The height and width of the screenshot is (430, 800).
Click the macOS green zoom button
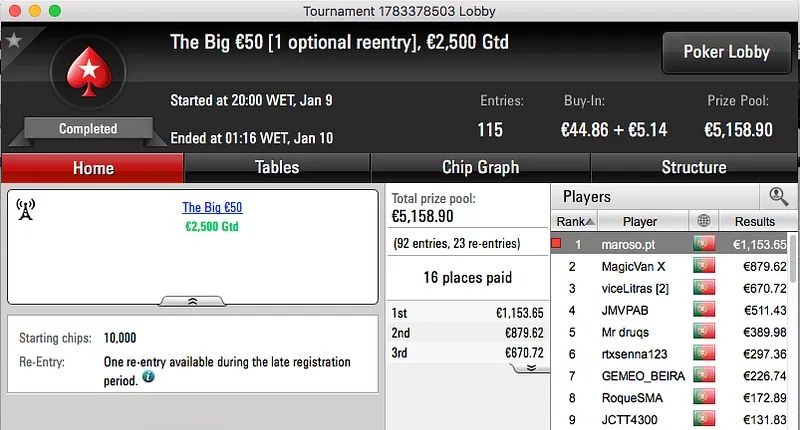pyautogui.click(x=54, y=10)
